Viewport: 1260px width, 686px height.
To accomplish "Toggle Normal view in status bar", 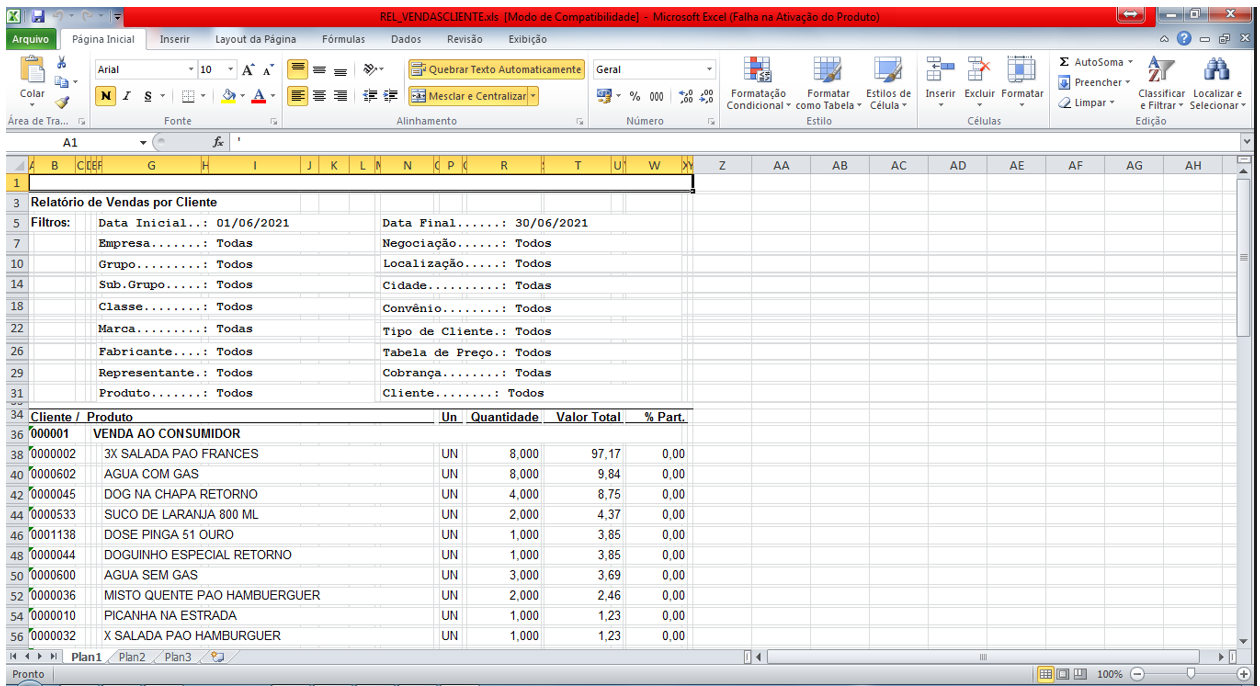I will (1046, 674).
